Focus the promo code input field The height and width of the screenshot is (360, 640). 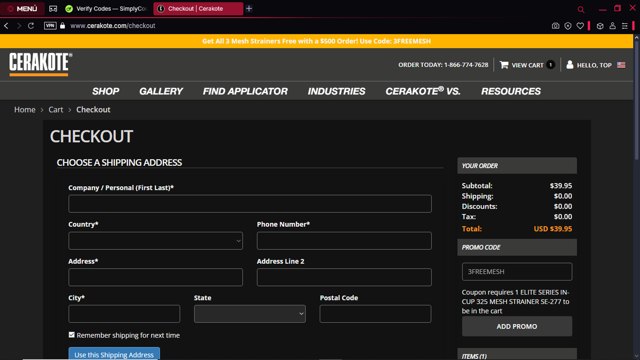[517, 271]
